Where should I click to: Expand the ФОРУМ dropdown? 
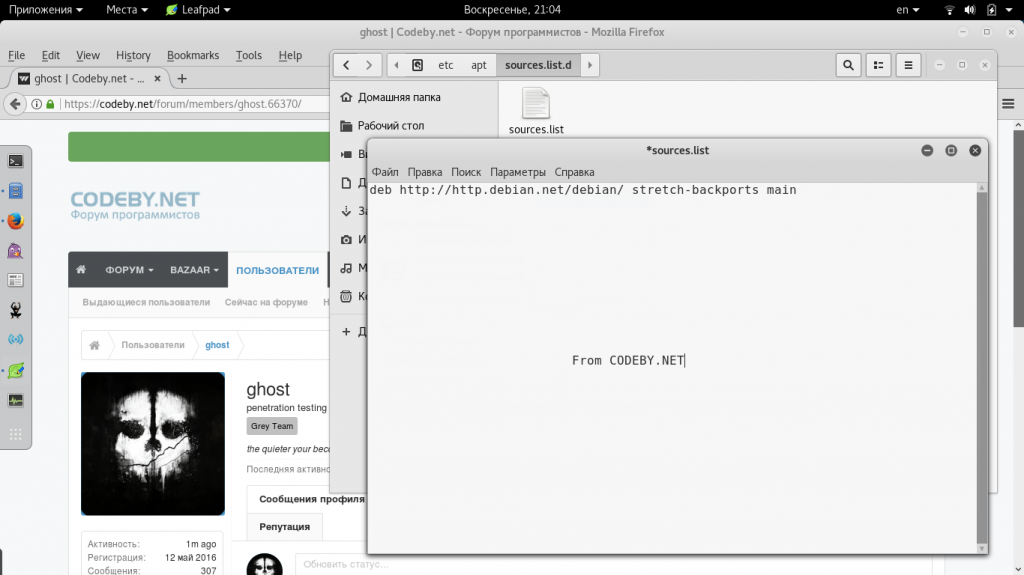(129, 269)
